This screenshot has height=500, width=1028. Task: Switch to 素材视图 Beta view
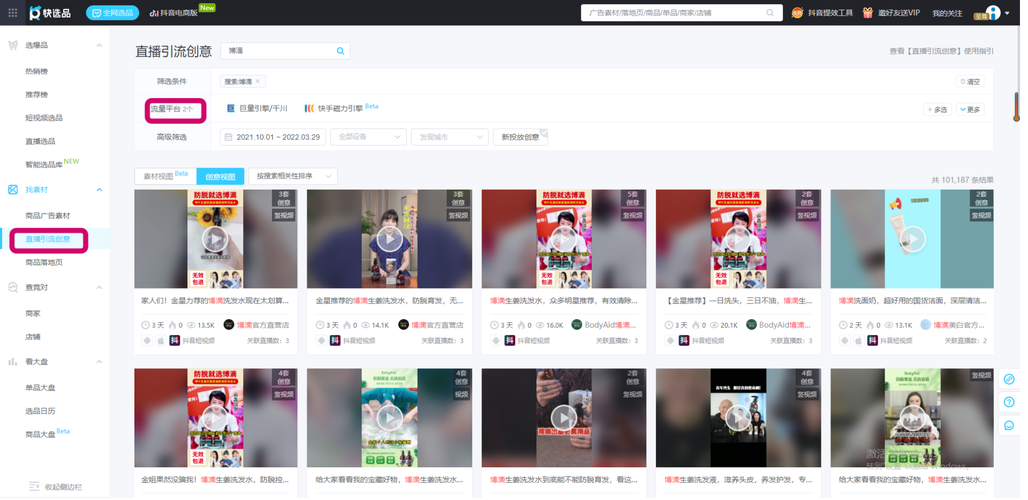click(x=165, y=176)
